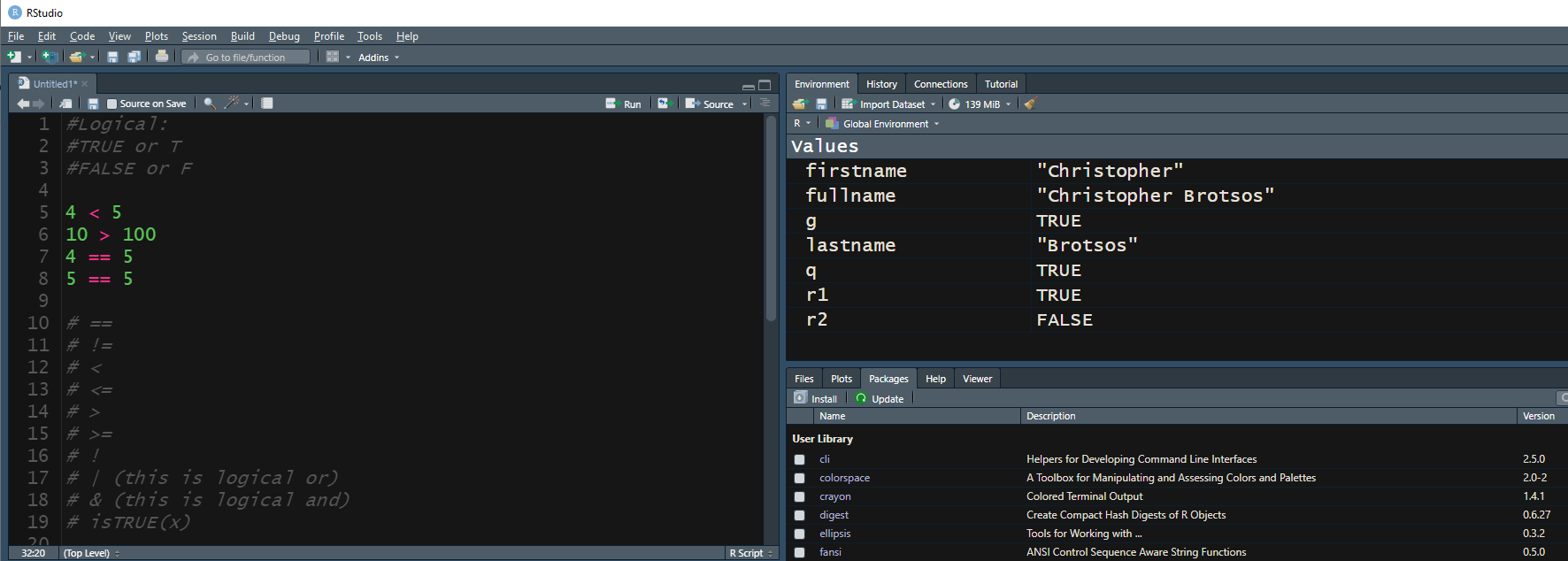
Task: Load workspace folder icon in Environment
Action: pyautogui.click(x=800, y=104)
